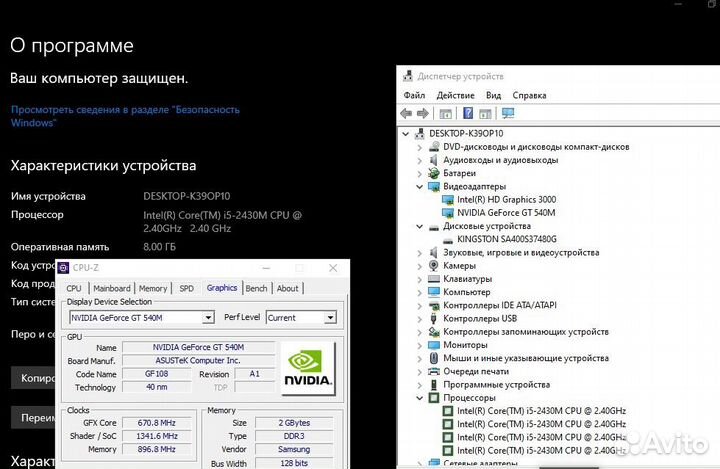Collapse the Дисковые устройства category
This screenshot has height=469, width=720.
point(419,226)
